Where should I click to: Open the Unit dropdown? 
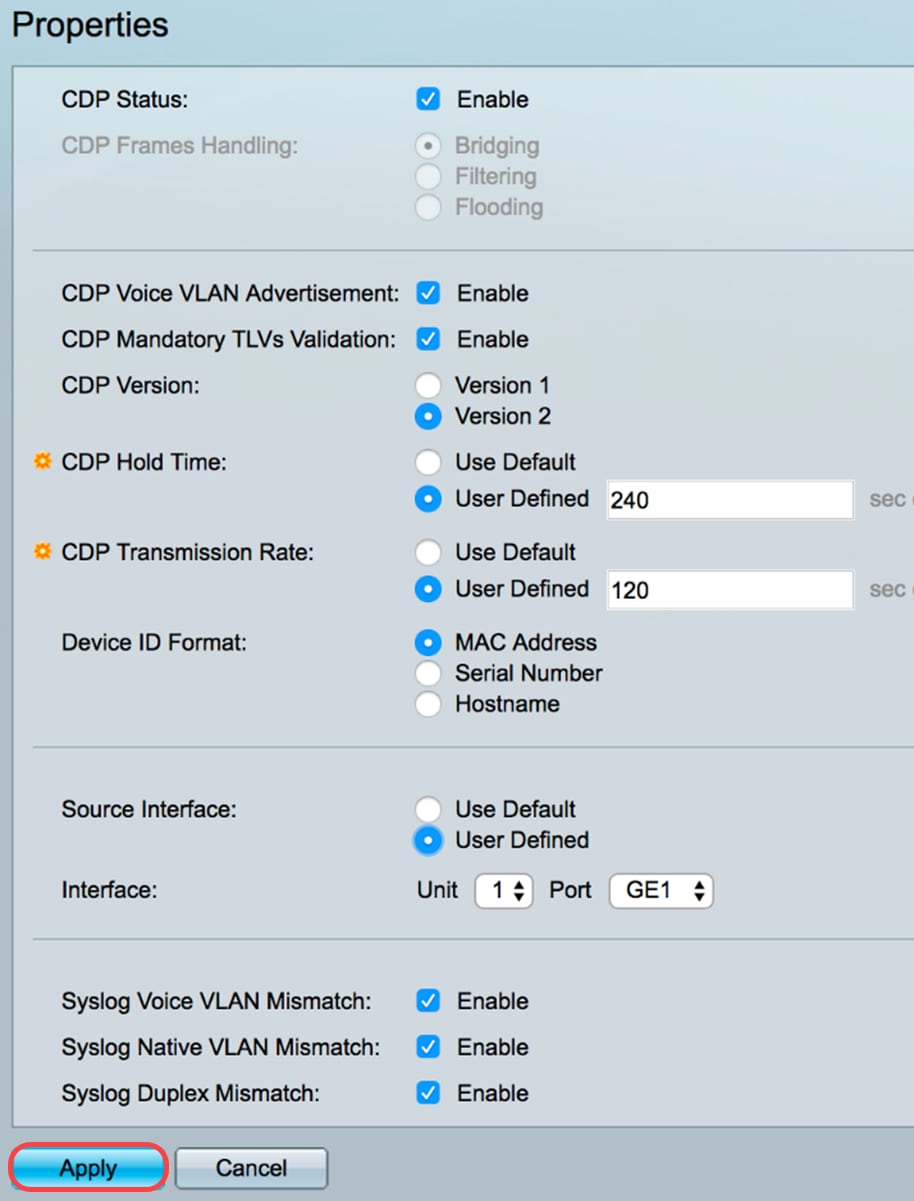503,890
